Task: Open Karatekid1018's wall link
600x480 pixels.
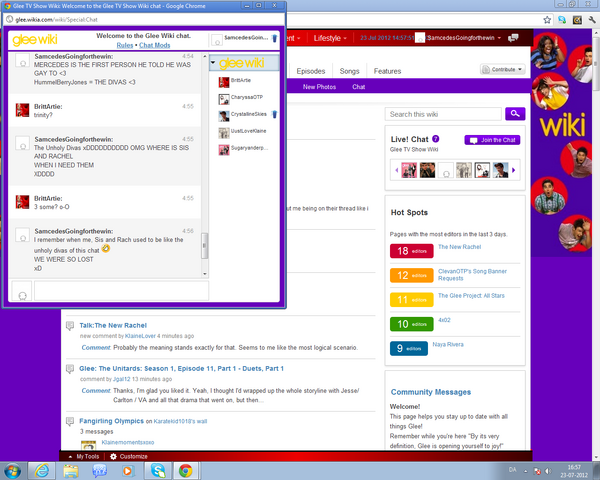Action: click(180, 421)
